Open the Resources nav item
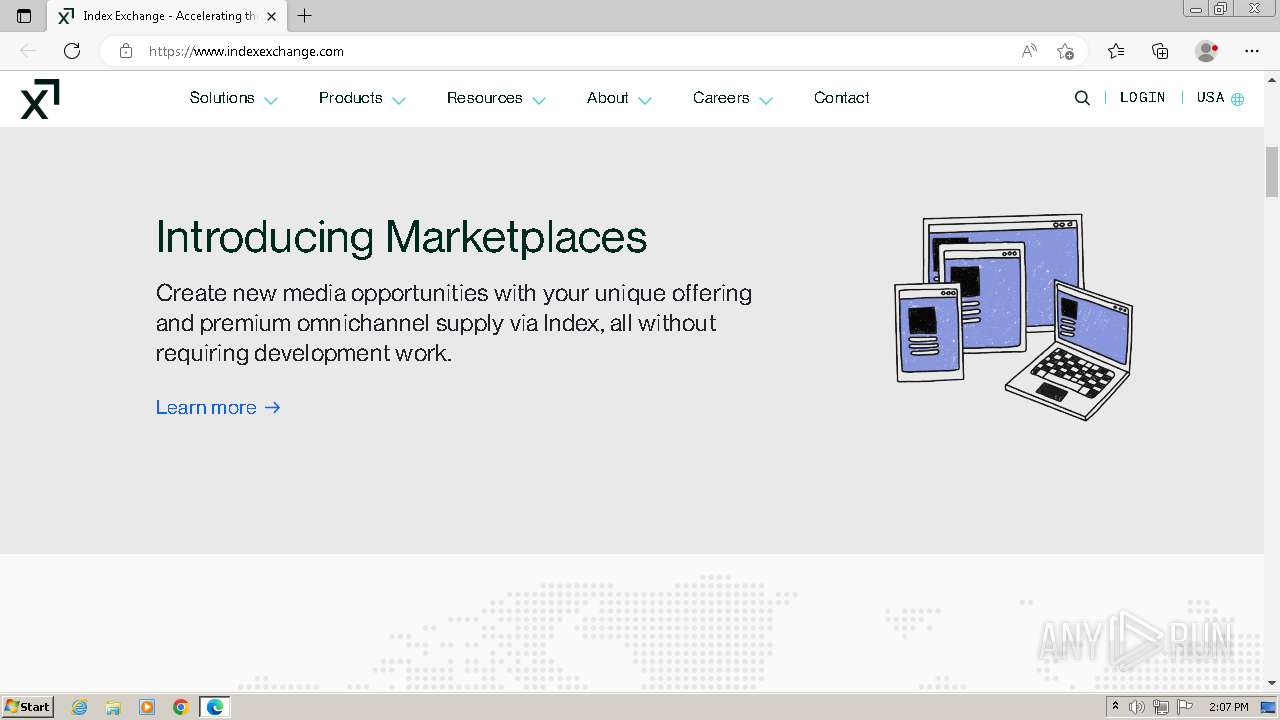1280x720 pixels. (x=485, y=98)
